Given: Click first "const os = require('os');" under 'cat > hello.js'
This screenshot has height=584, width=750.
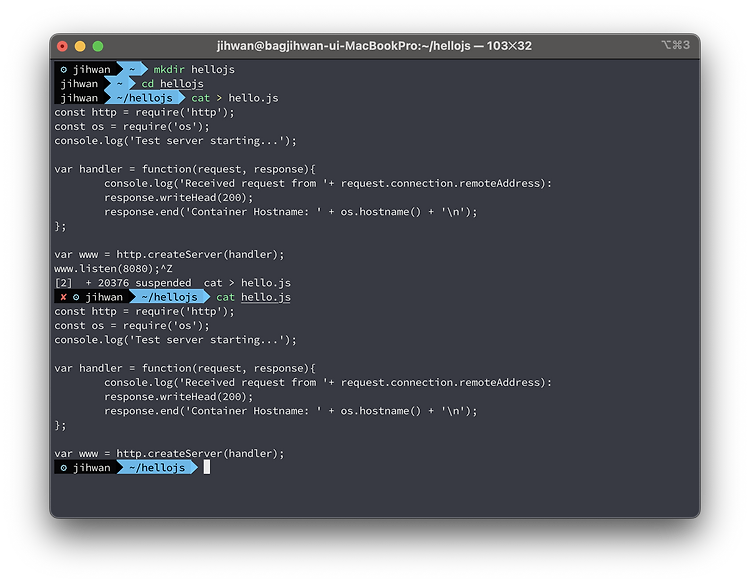Looking at the screenshot, I should (x=132, y=127).
